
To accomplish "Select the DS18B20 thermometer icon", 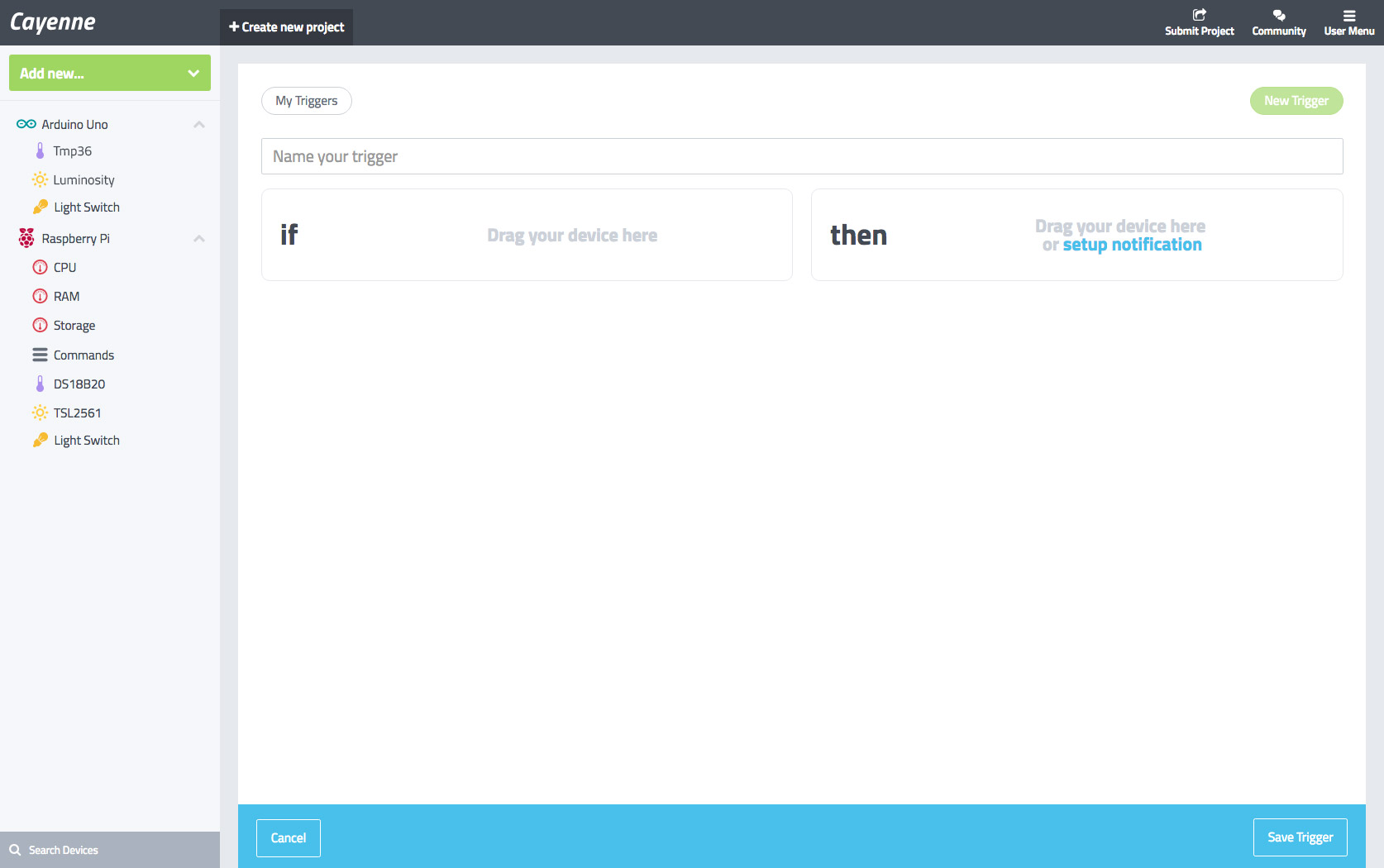I will click(x=40, y=384).
